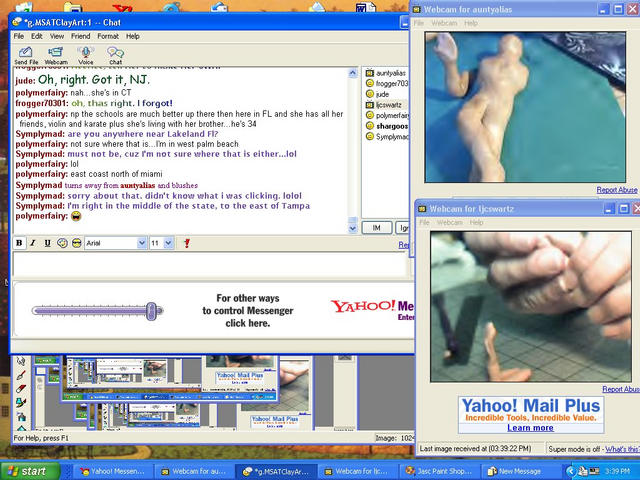The height and width of the screenshot is (480, 640).
Task: Click the ljcswartz webcam video image
Action: (x=531, y=307)
